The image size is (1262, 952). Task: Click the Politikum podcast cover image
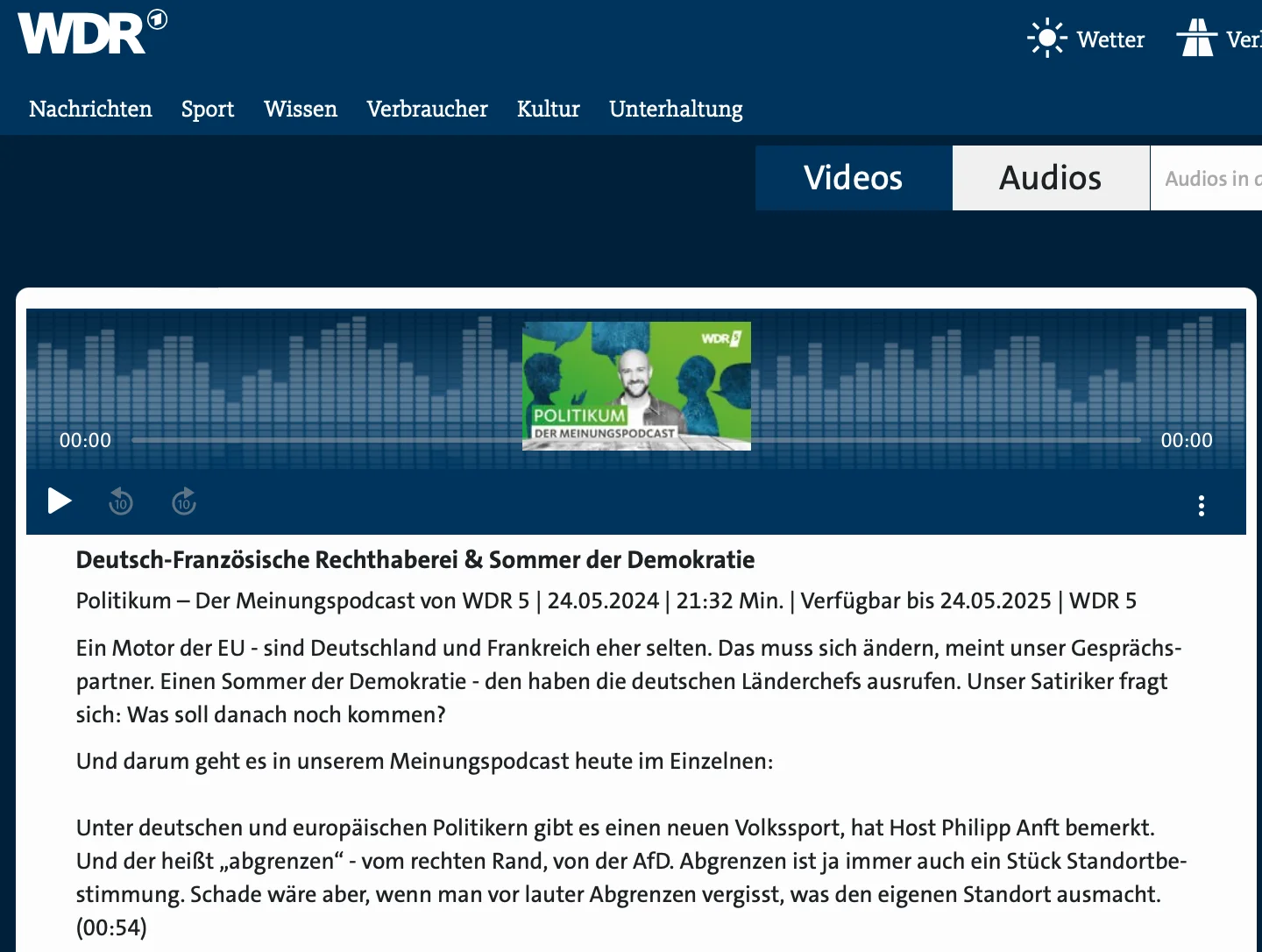(x=636, y=386)
